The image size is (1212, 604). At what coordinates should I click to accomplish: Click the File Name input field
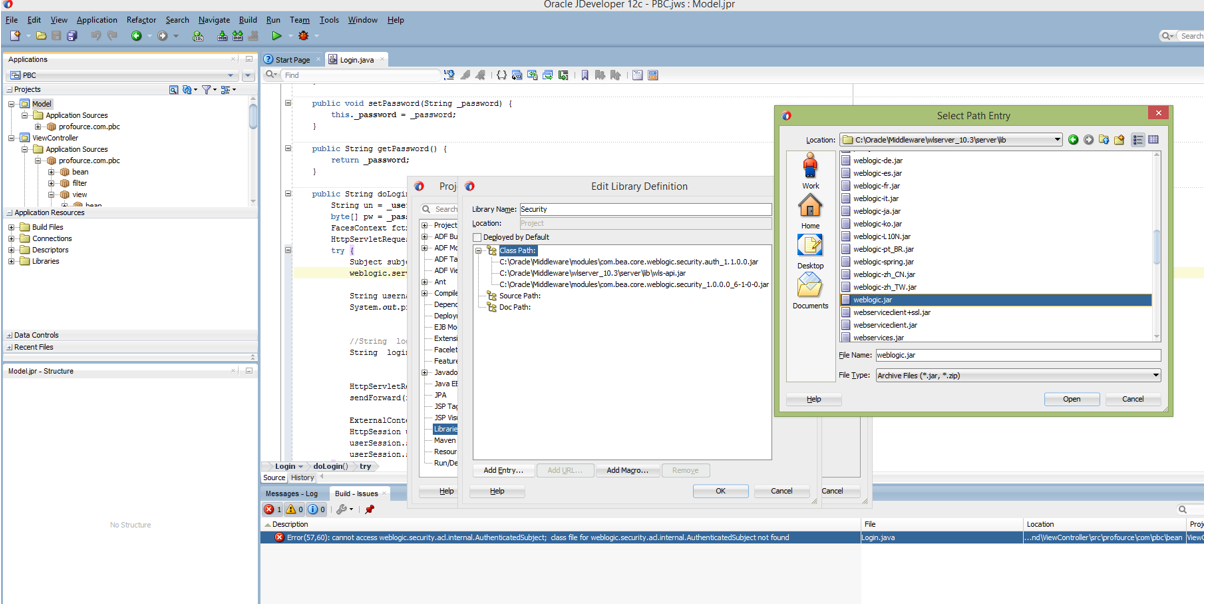(1018, 355)
